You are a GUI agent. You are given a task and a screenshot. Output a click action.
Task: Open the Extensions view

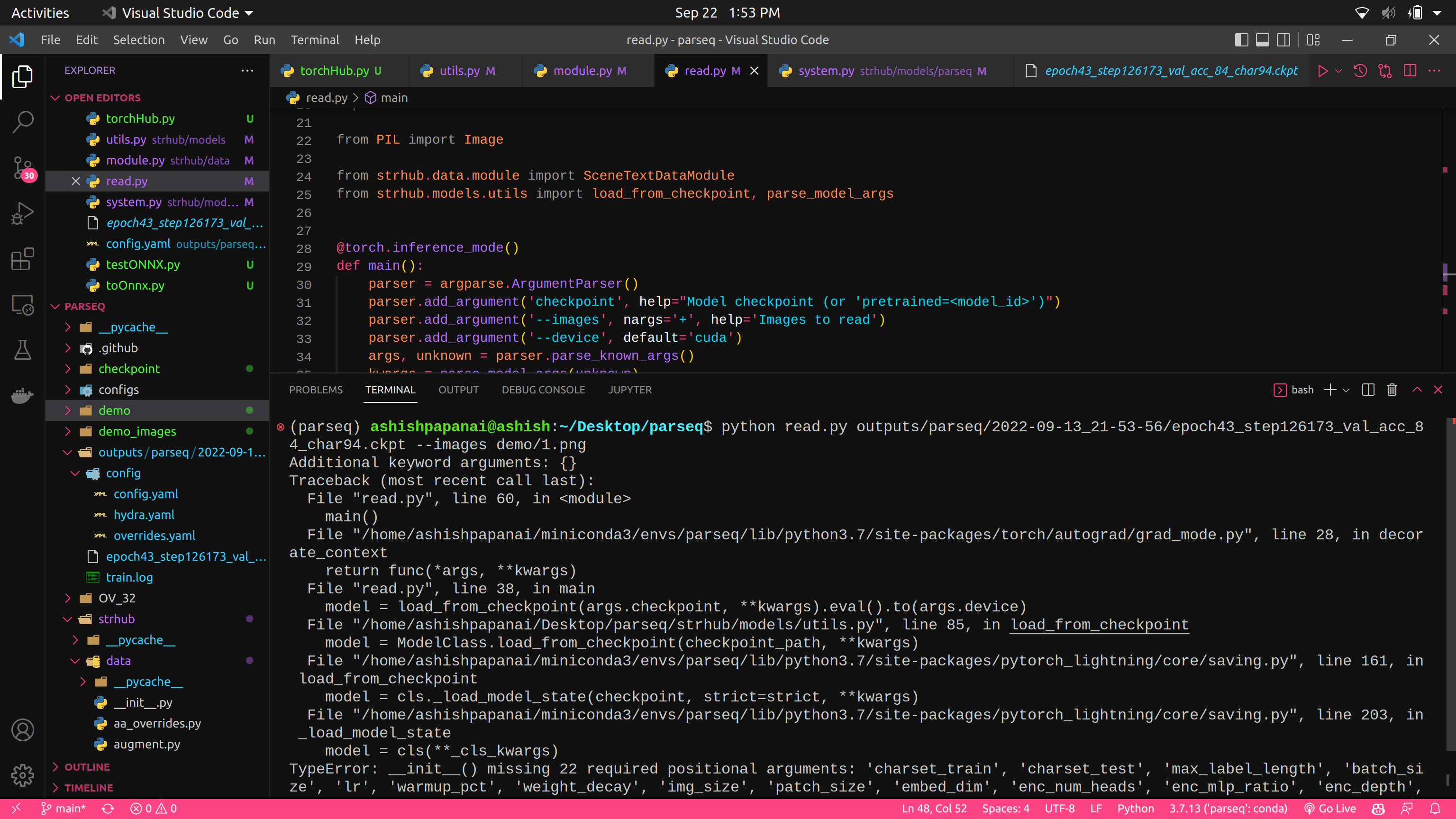23,259
